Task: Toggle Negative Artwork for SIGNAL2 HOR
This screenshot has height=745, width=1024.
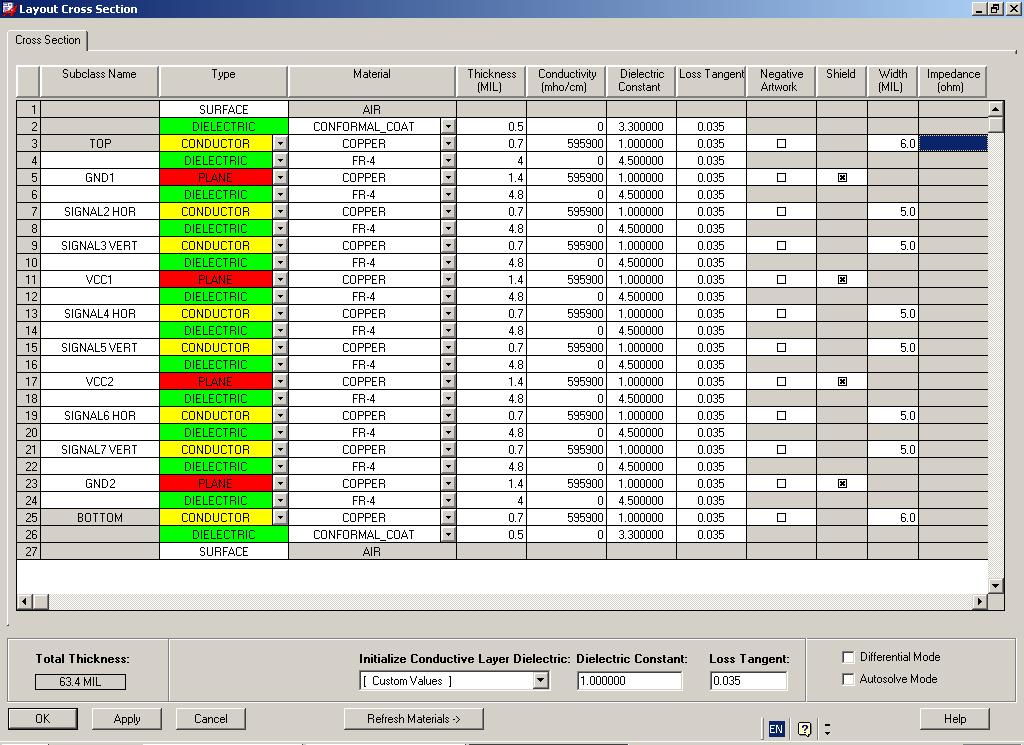Action: 781,212
